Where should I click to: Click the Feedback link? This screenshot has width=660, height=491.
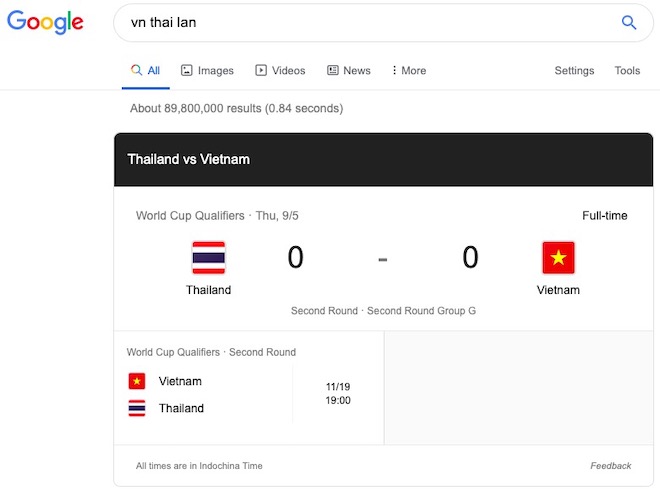pyautogui.click(x=610, y=466)
